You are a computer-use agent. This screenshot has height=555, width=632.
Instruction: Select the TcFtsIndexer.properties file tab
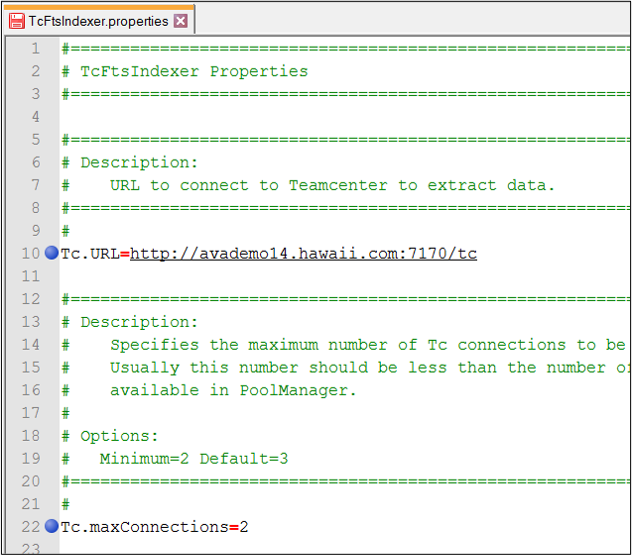[98, 21]
